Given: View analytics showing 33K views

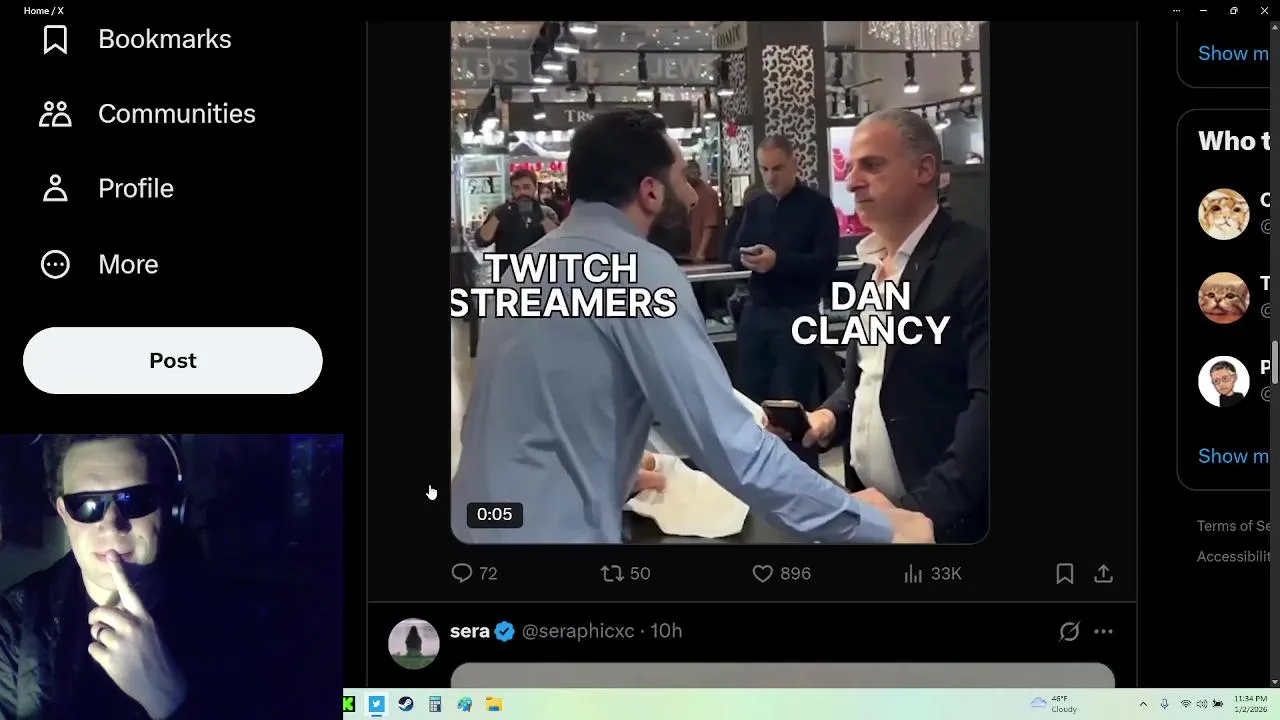Looking at the screenshot, I should (x=932, y=573).
